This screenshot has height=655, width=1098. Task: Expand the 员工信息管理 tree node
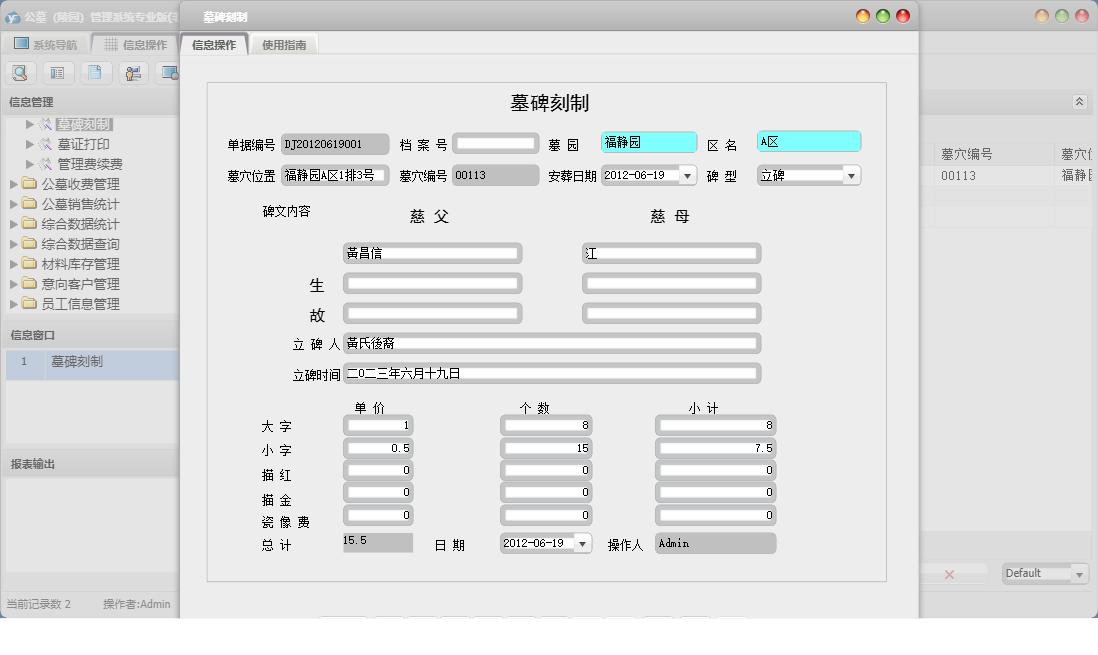[13, 304]
